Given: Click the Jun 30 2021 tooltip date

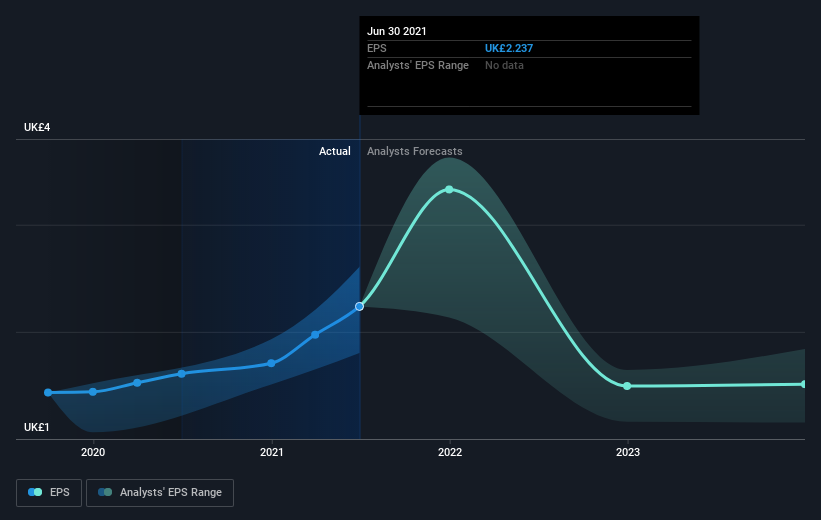Looking at the screenshot, I should [396, 31].
